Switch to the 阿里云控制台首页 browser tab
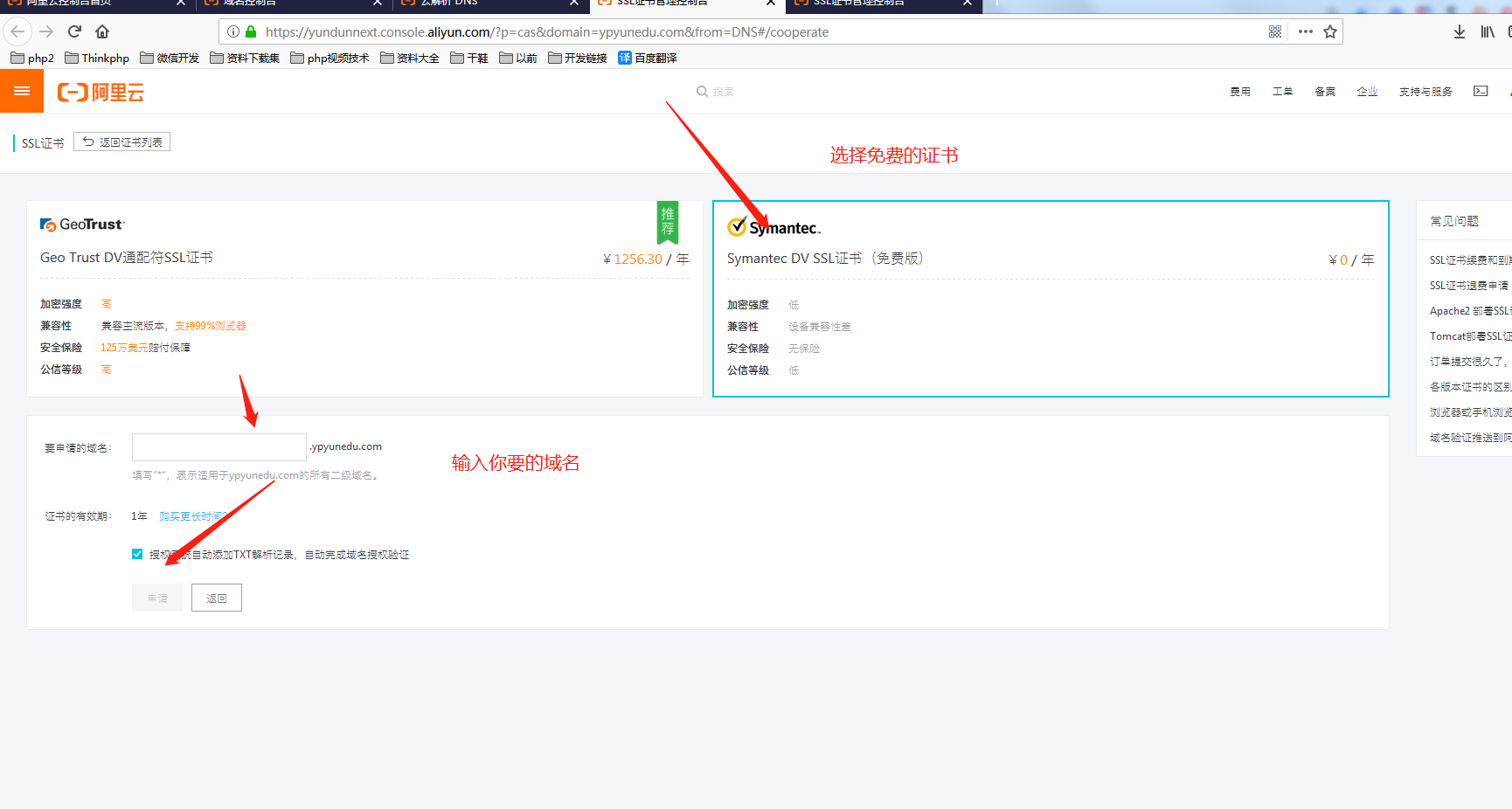This screenshot has height=809, width=1512. (x=96, y=4)
